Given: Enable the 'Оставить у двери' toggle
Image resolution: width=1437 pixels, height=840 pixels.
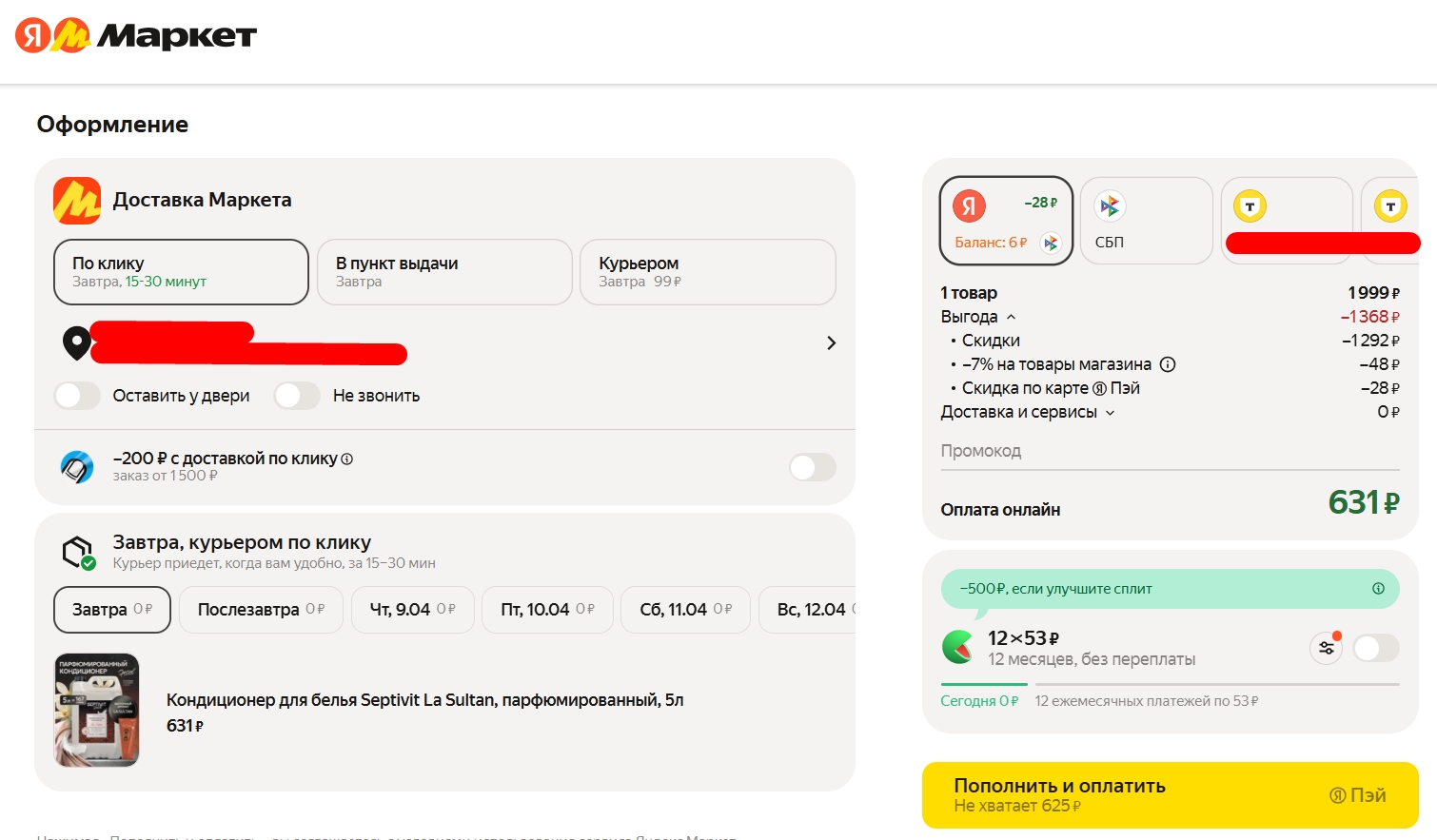Looking at the screenshot, I should (78, 396).
